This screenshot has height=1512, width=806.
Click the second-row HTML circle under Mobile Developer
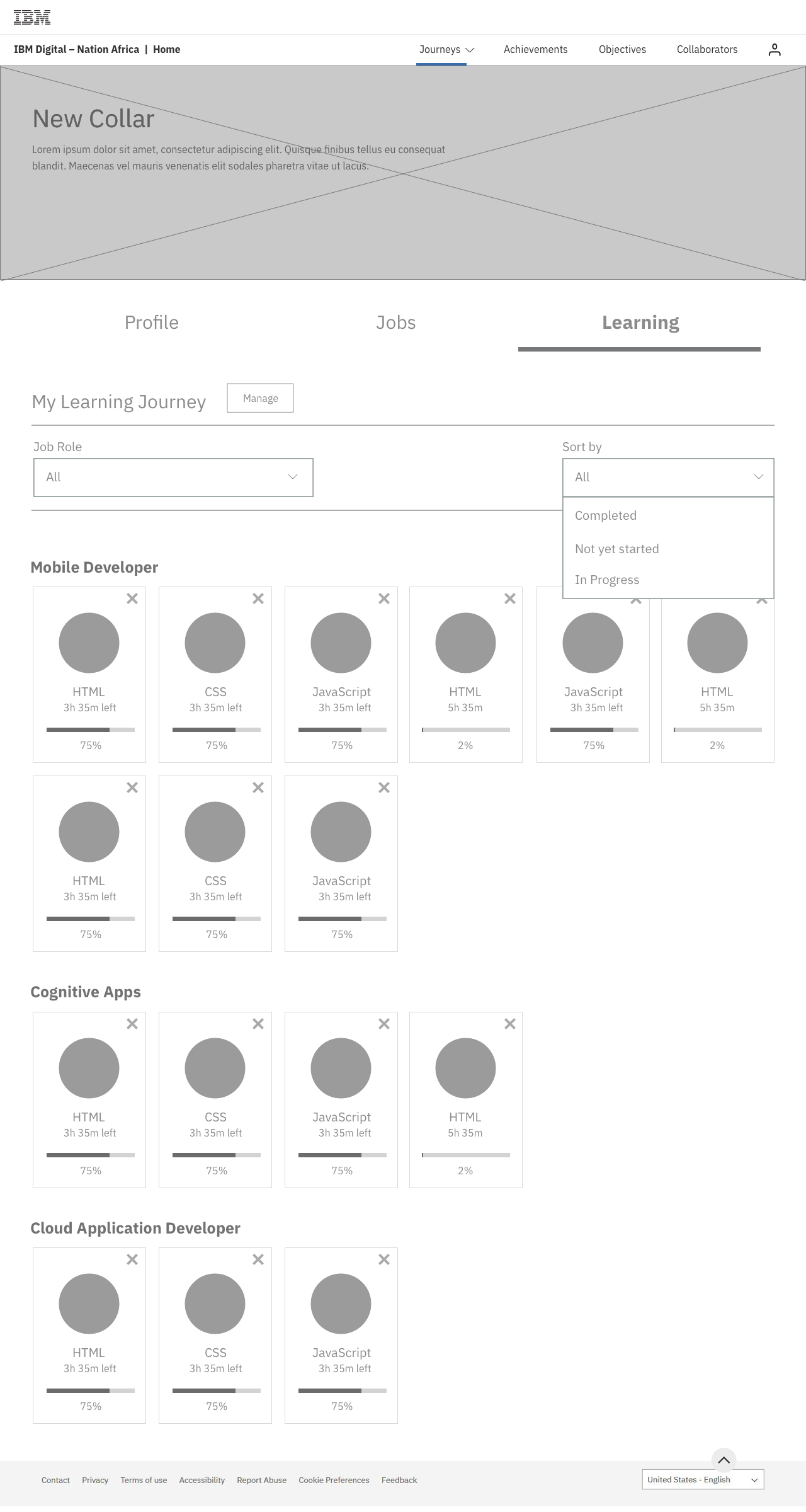89,832
